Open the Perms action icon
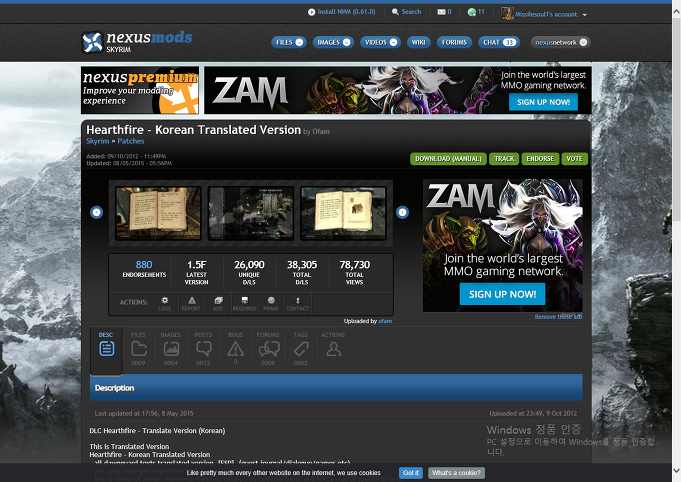 (271, 304)
